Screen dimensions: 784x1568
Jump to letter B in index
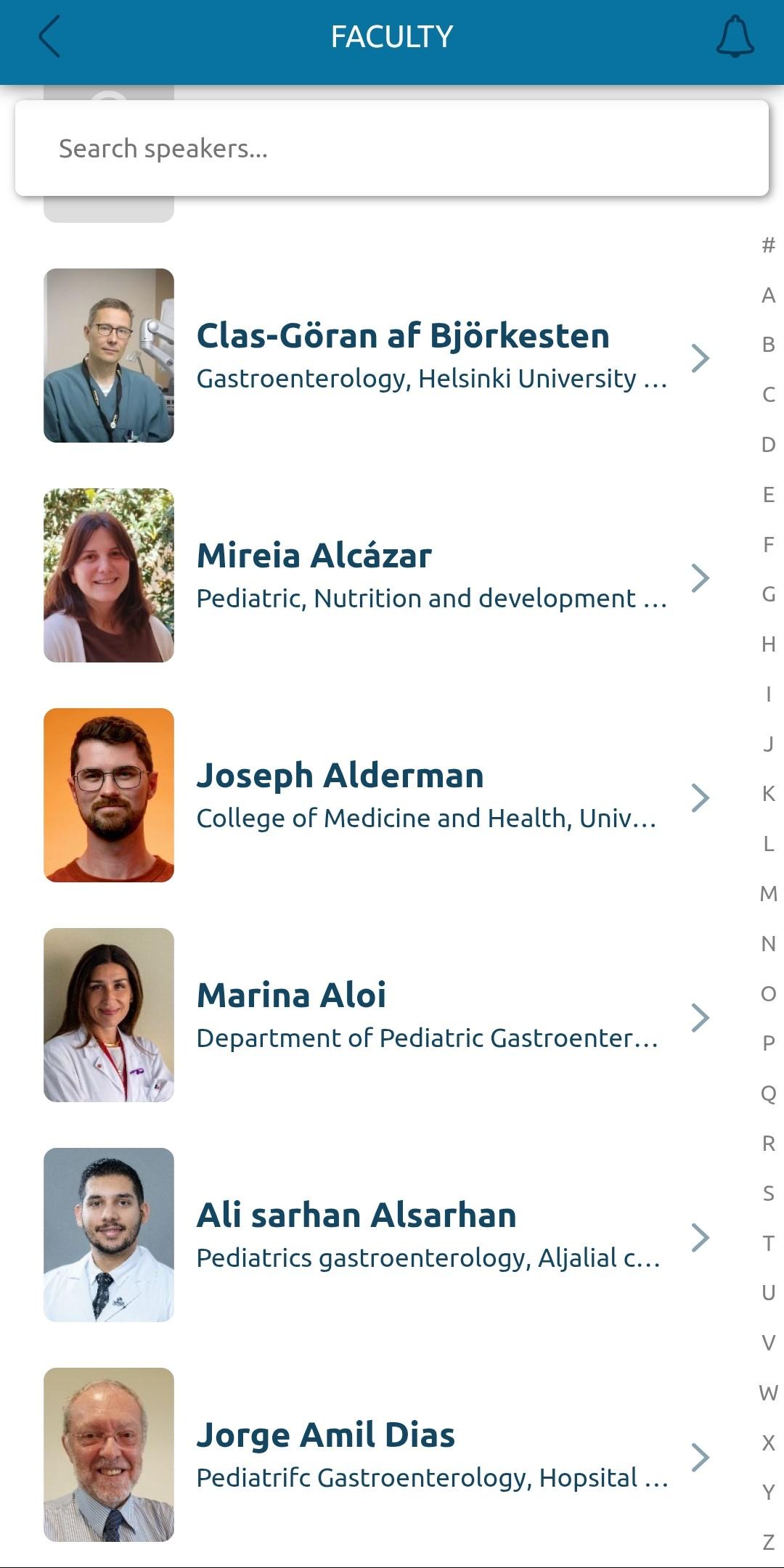[768, 345]
